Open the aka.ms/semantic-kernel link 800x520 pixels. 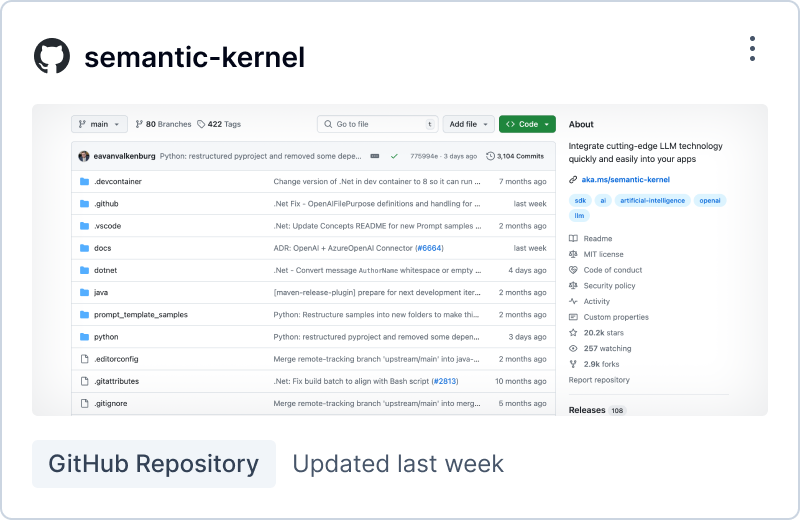625,180
